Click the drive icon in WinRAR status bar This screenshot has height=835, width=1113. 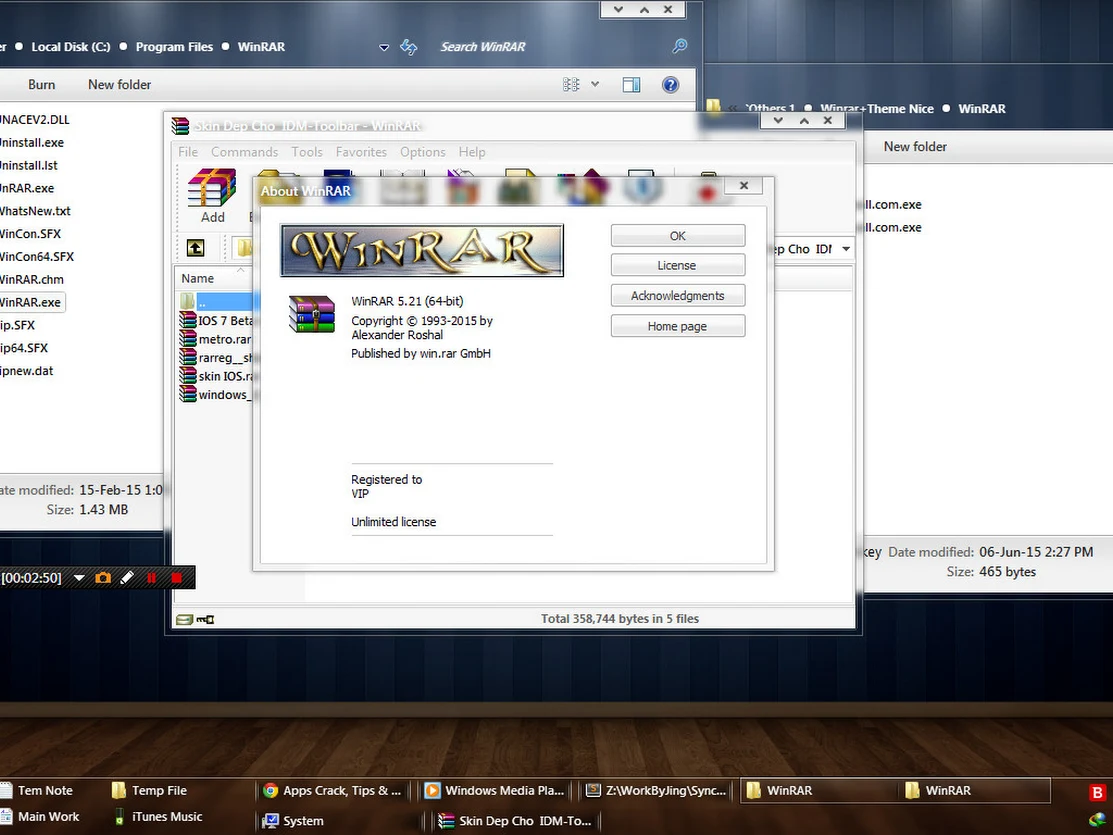click(x=184, y=619)
